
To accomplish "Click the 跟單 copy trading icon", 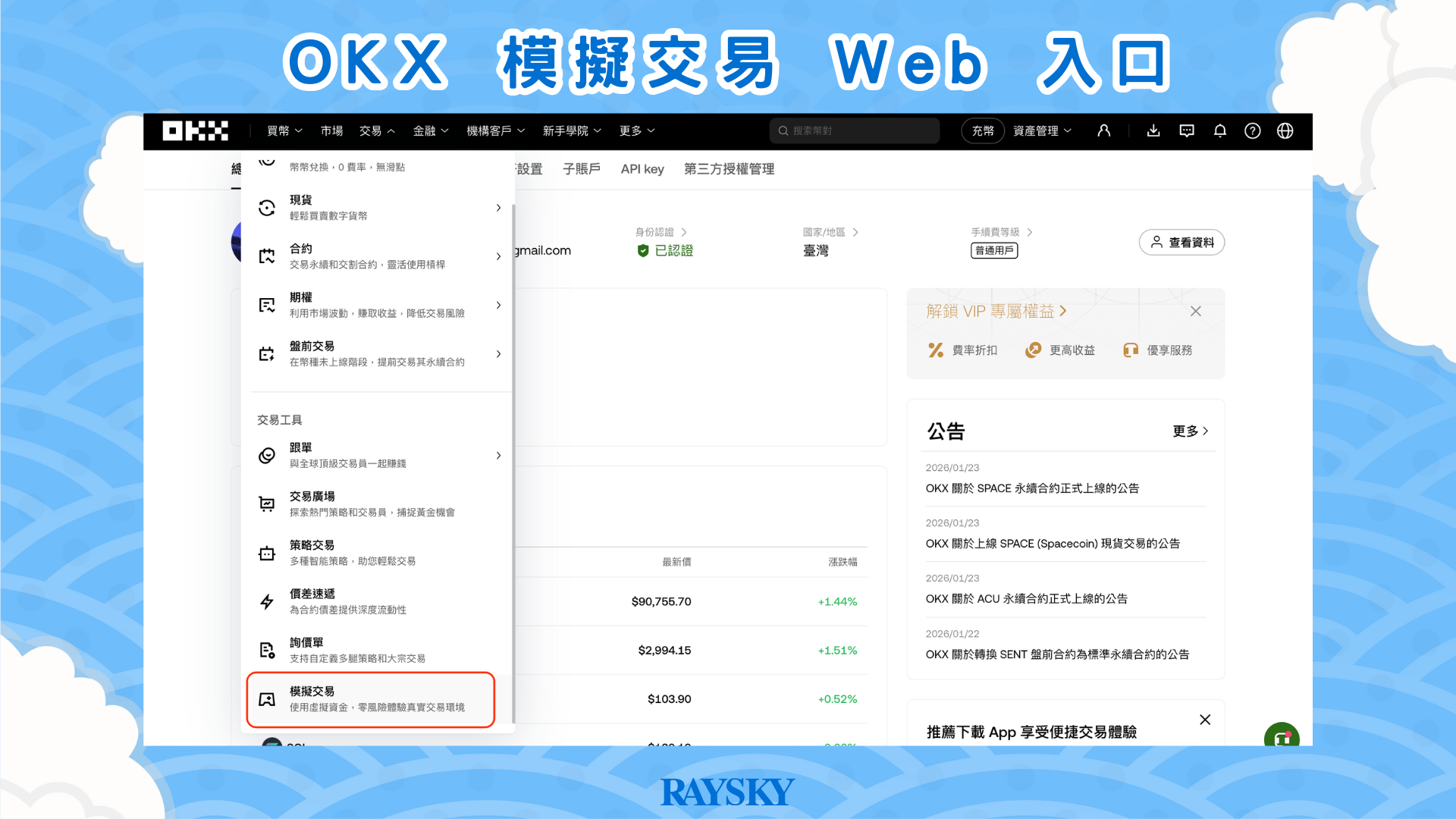I will click(x=267, y=456).
